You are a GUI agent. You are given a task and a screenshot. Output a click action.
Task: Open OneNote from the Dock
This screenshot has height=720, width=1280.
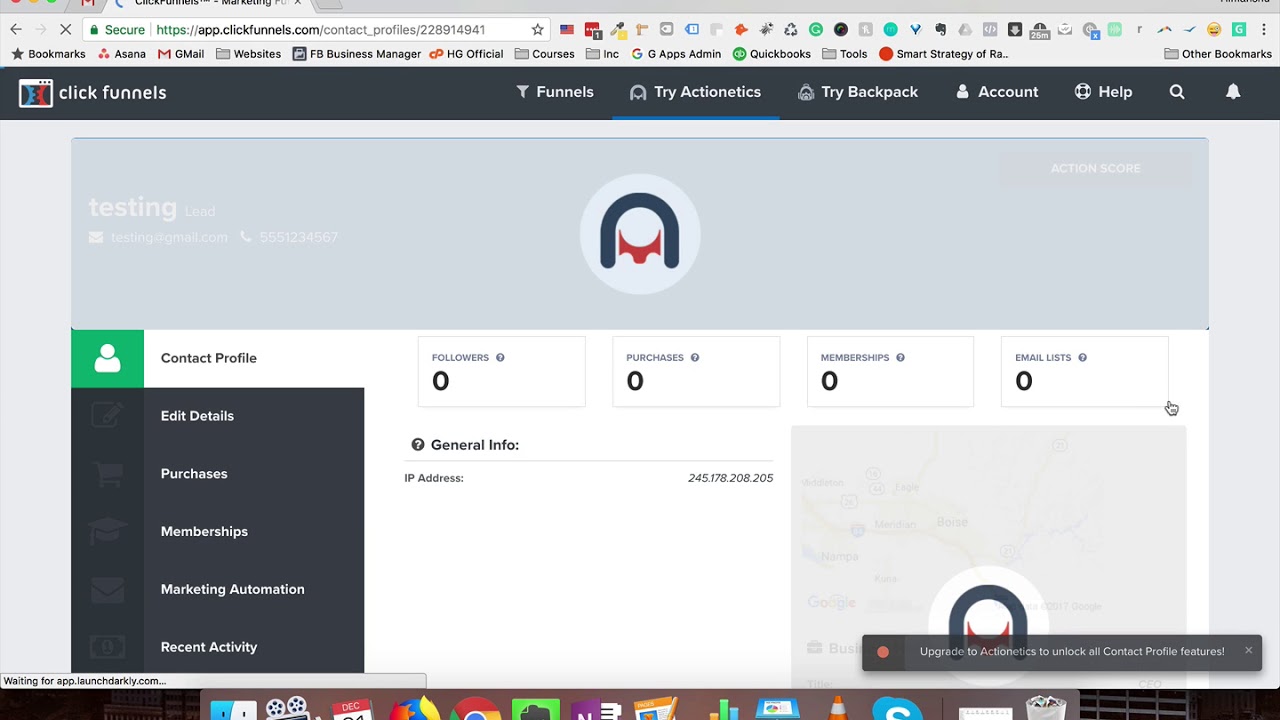tap(597, 710)
